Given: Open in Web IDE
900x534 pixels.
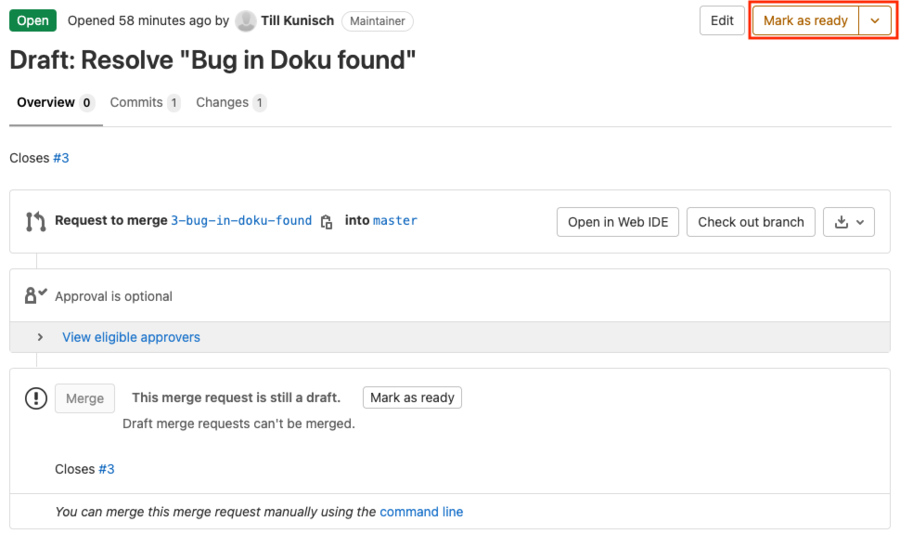Looking at the screenshot, I should pyautogui.click(x=617, y=222).
